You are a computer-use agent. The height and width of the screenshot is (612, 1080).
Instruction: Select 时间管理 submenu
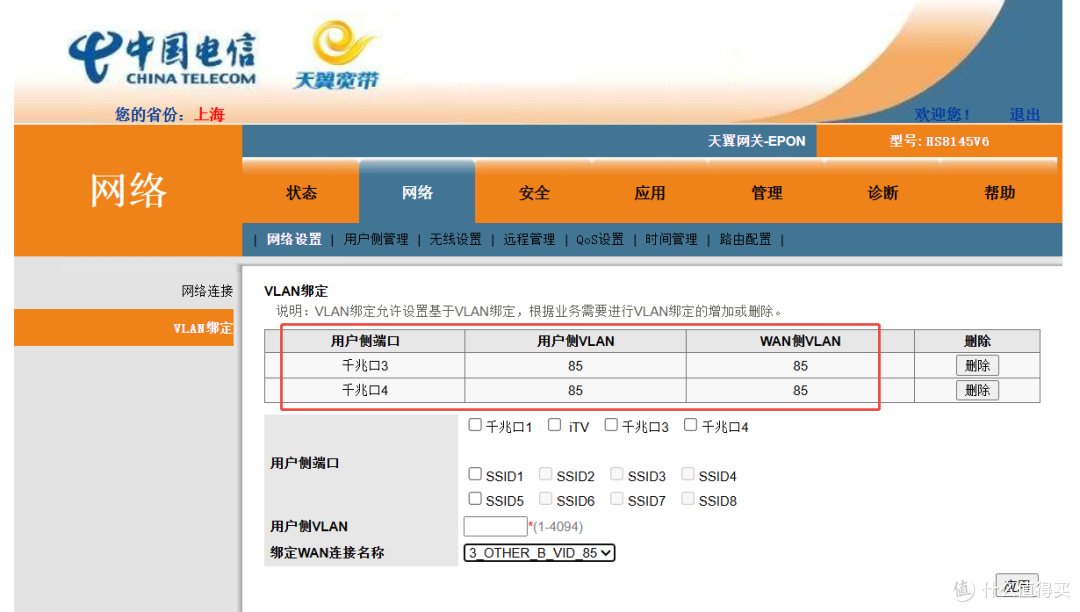tap(671, 240)
